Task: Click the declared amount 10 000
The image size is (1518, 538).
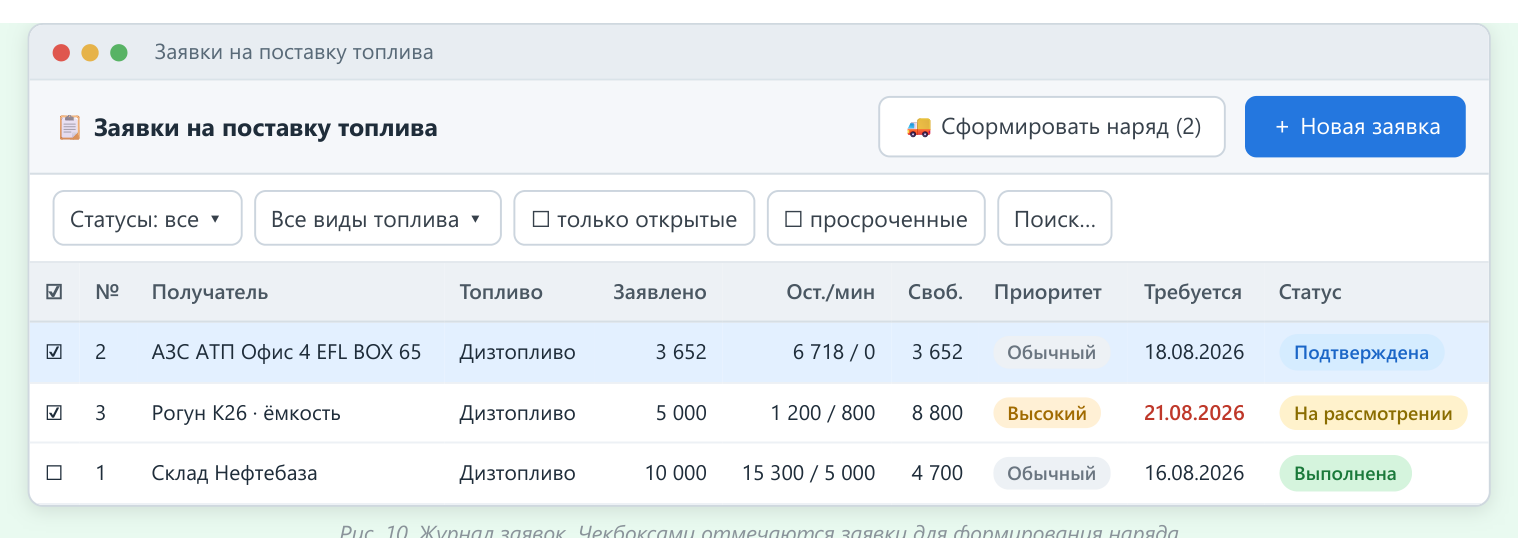Action: [x=676, y=473]
